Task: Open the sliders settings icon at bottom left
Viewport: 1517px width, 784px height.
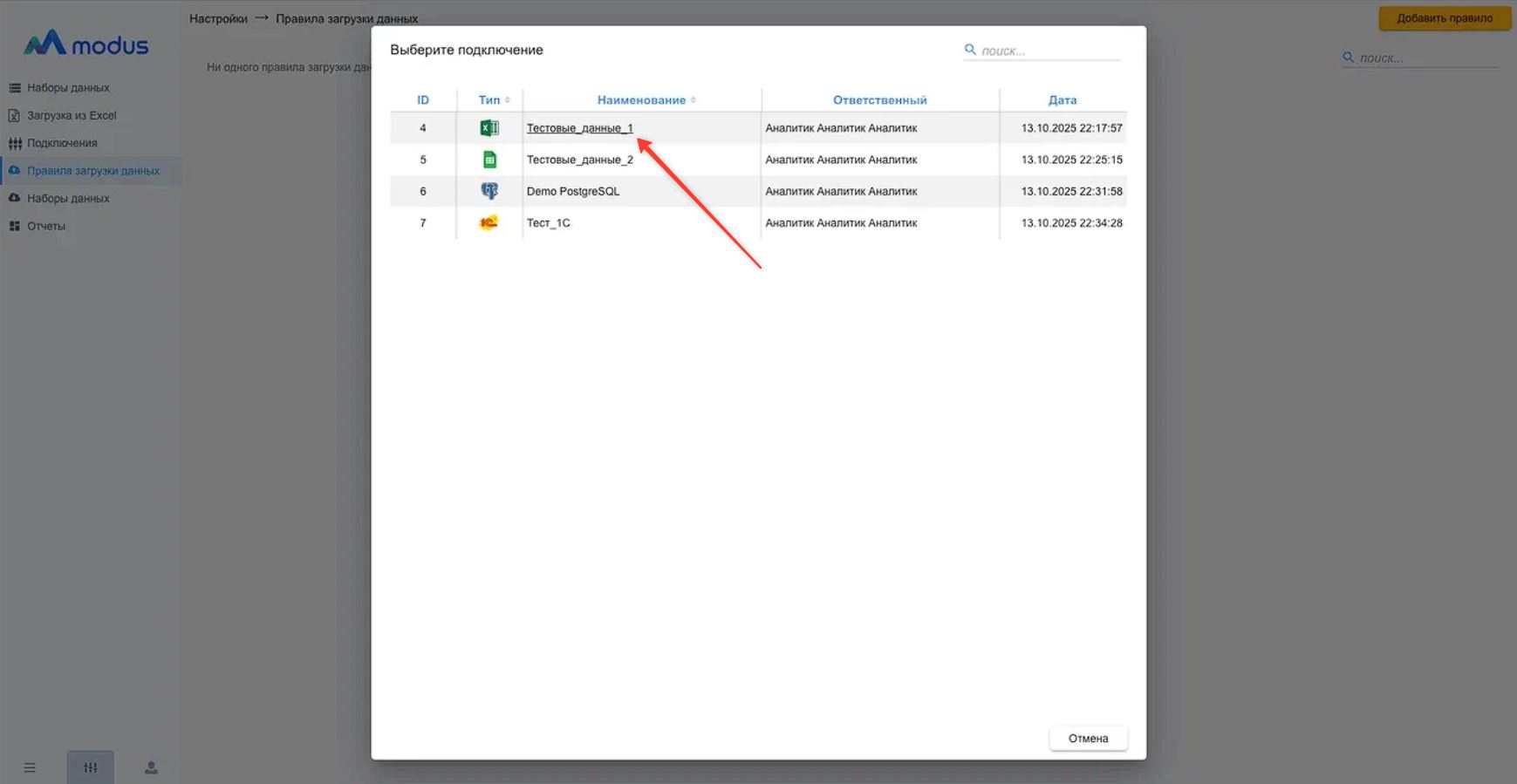Action: 91,767
